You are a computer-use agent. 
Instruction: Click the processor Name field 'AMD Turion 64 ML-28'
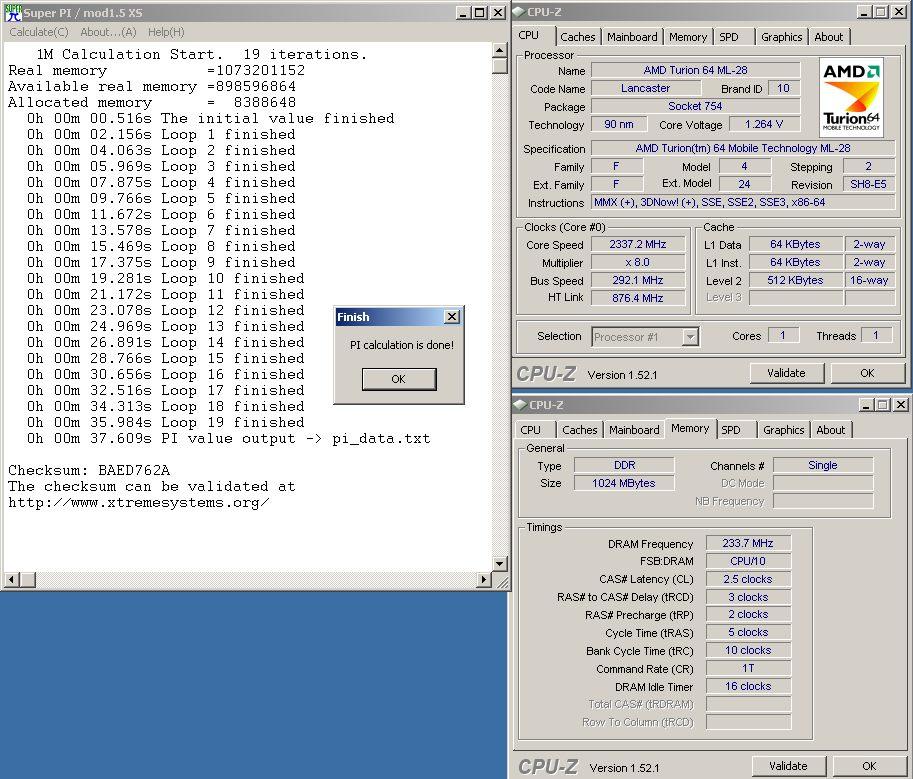click(695, 70)
